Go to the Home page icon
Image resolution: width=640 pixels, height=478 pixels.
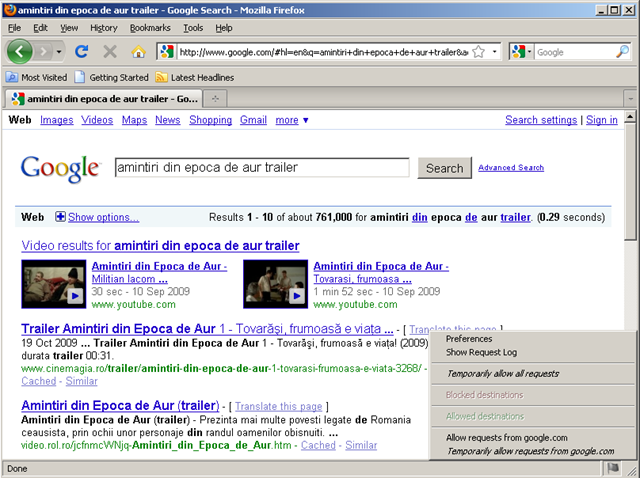(138, 52)
